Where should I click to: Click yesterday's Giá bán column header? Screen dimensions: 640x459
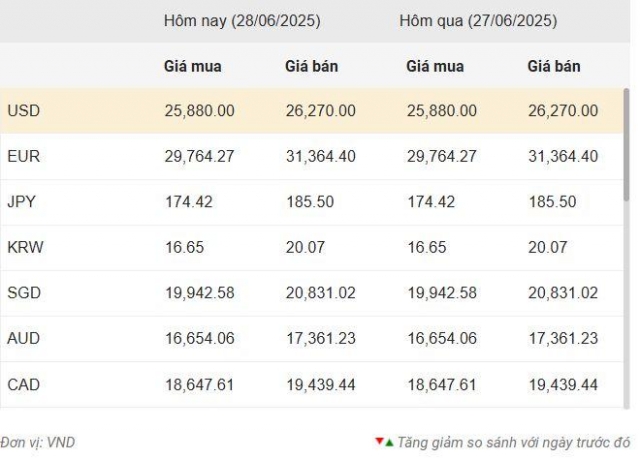tap(554, 67)
